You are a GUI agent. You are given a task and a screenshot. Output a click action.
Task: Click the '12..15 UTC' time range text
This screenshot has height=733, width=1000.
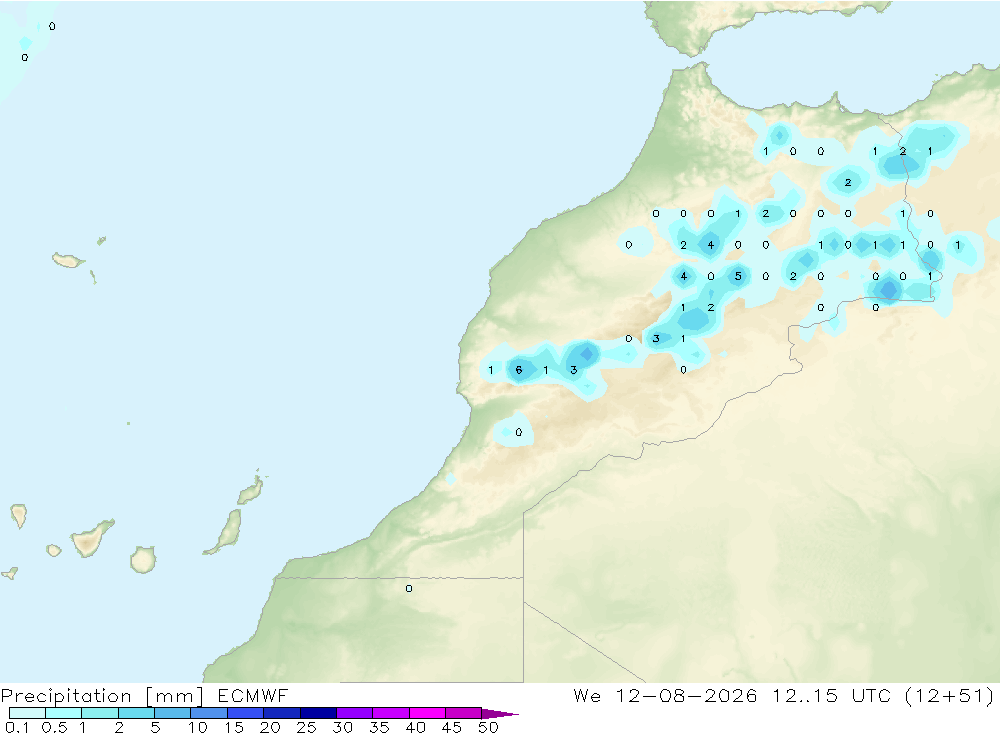831,695
